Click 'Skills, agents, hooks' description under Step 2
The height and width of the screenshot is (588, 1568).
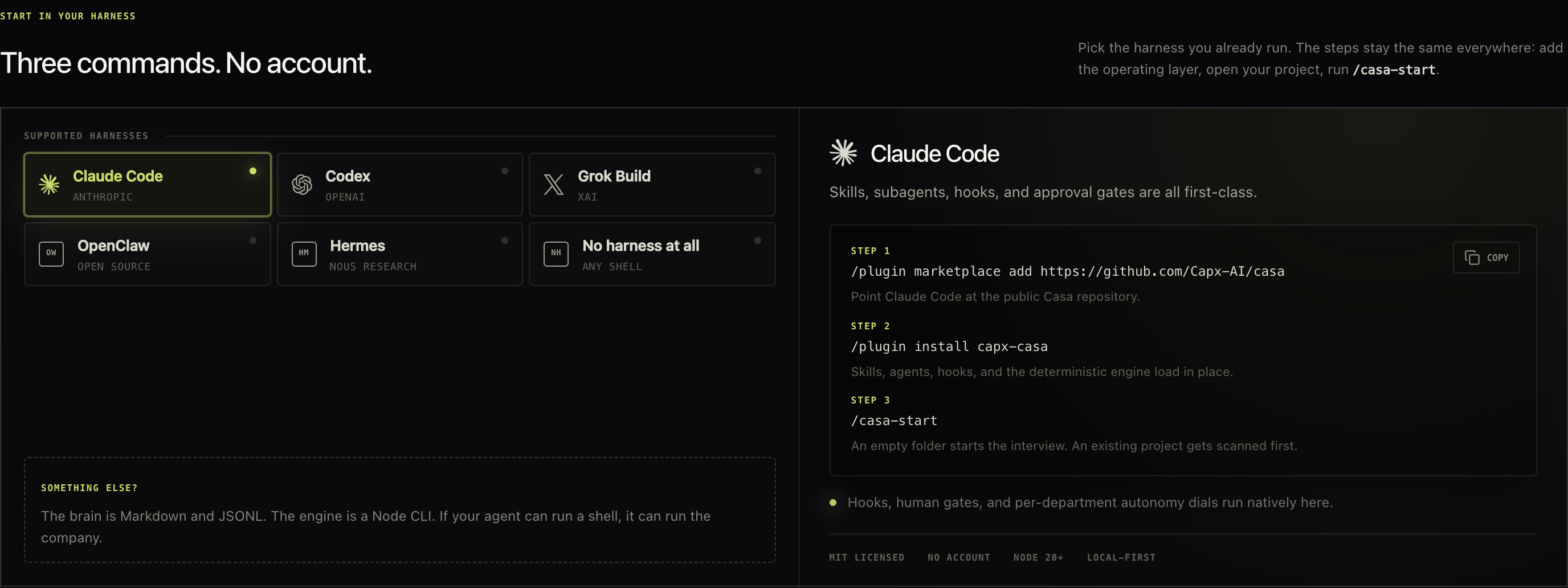[1042, 372]
